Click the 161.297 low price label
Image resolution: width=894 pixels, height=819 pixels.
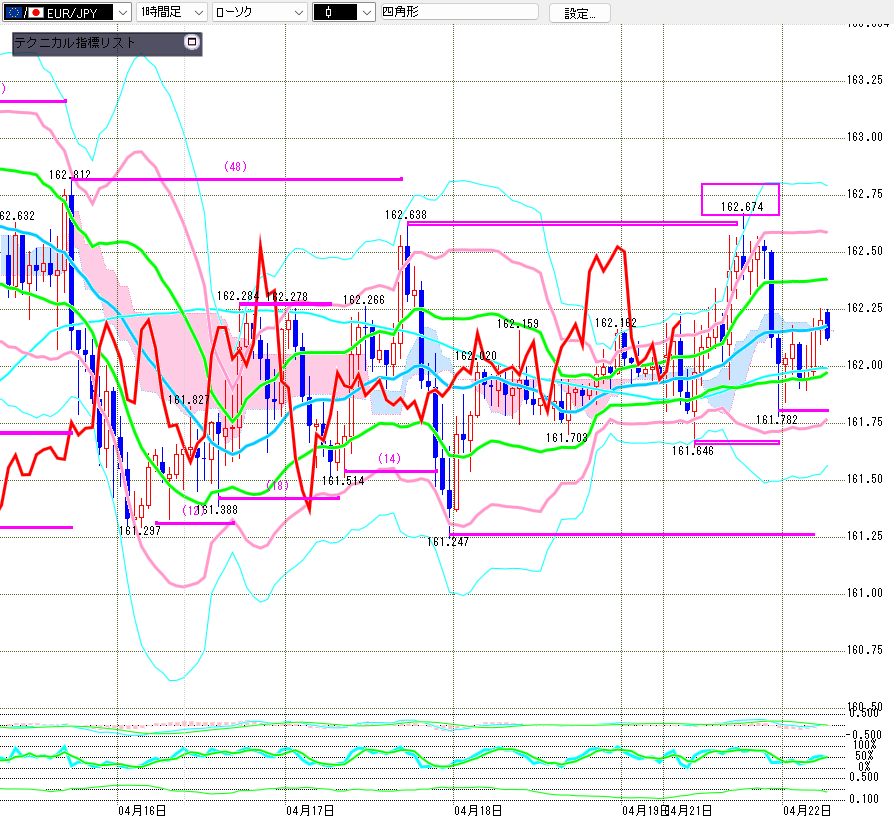tap(140, 531)
